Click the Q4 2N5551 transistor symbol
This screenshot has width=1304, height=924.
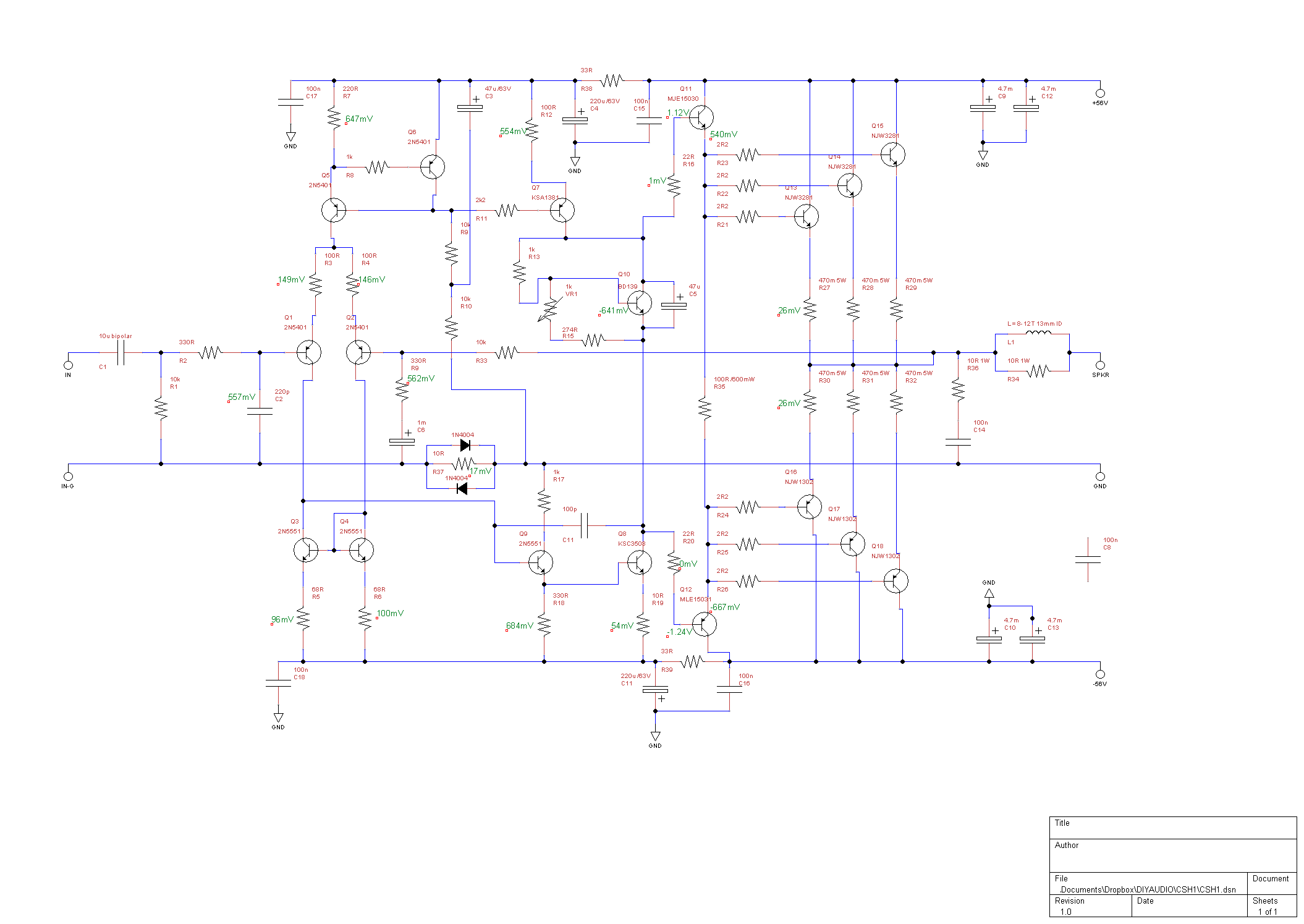click(x=362, y=550)
